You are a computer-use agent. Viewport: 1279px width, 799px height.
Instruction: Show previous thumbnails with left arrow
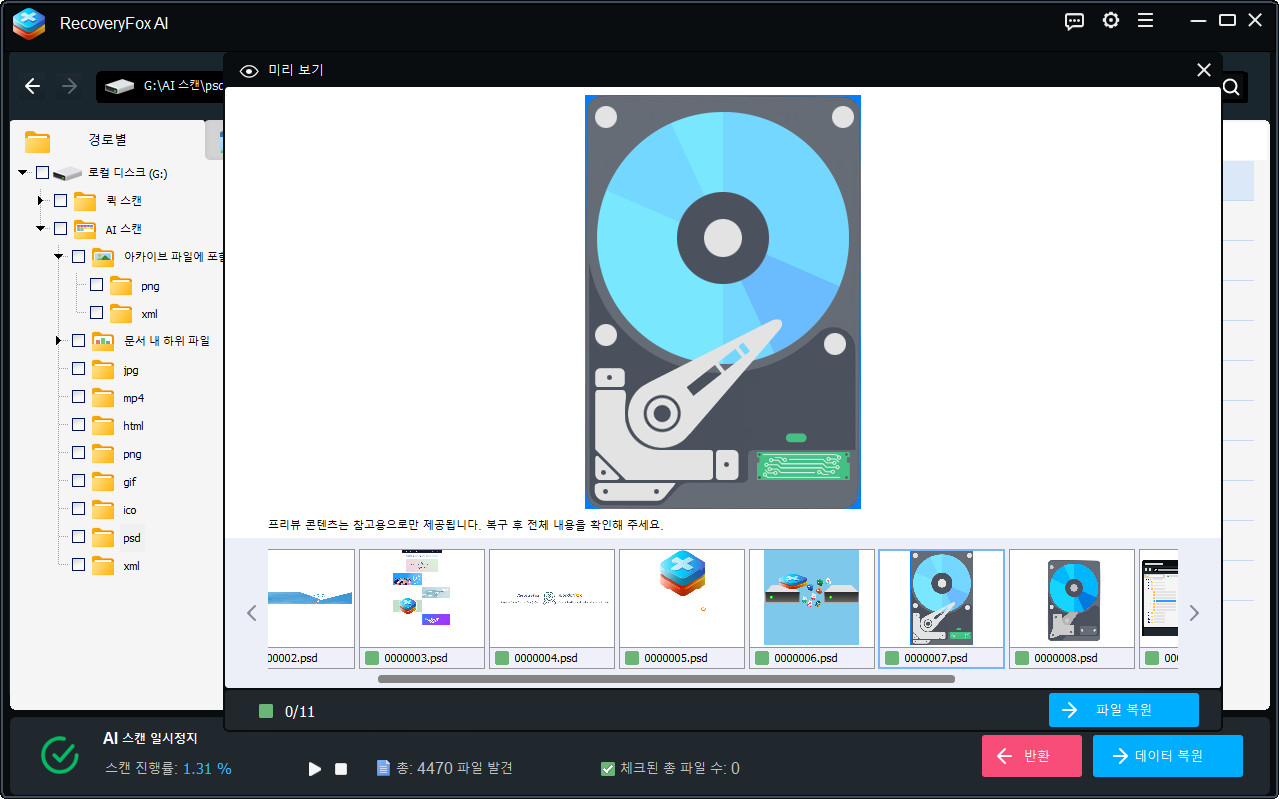(x=252, y=613)
